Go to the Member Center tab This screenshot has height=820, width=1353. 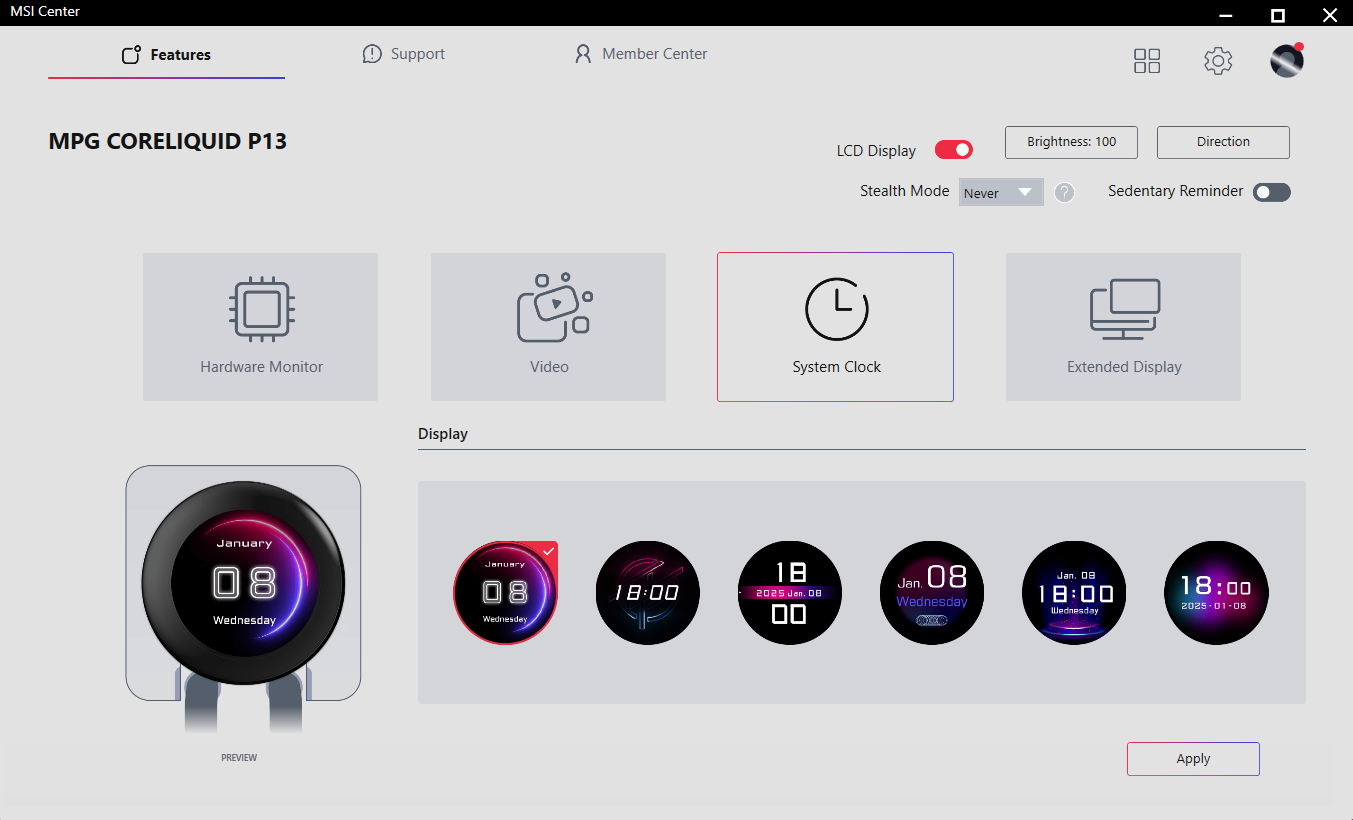coord(641,54)
